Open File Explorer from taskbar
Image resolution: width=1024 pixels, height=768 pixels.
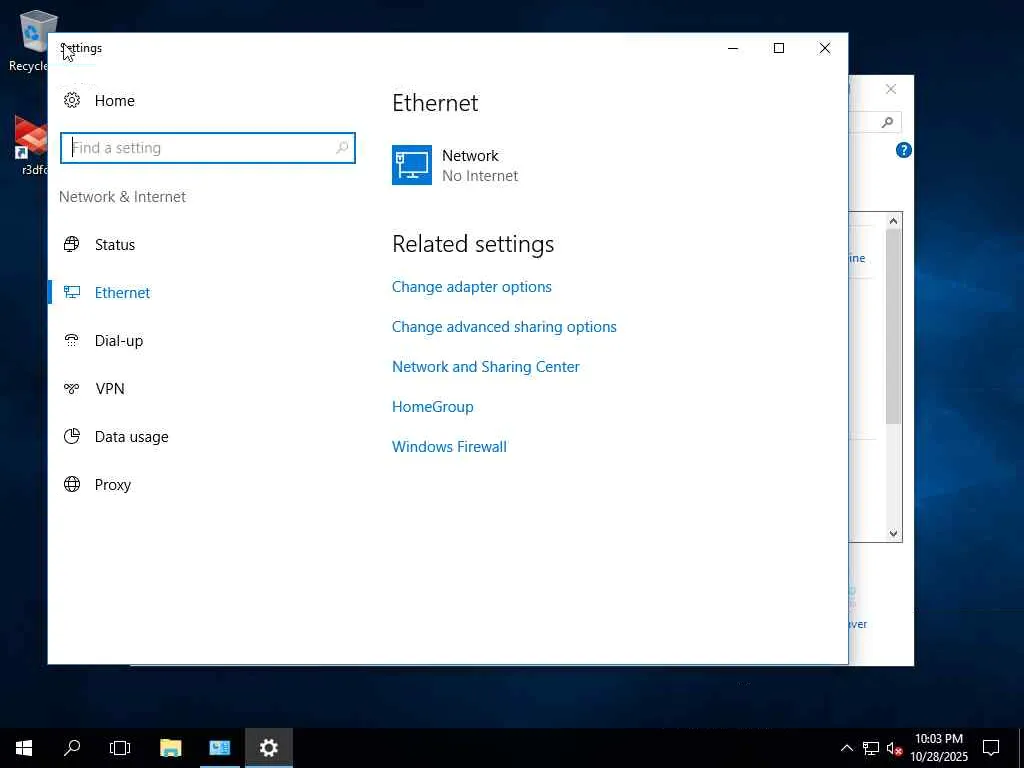click(170, 748)
